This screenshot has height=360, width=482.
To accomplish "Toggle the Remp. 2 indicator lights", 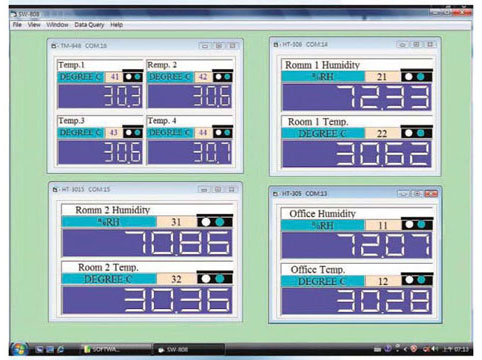I will coord(223,77).
